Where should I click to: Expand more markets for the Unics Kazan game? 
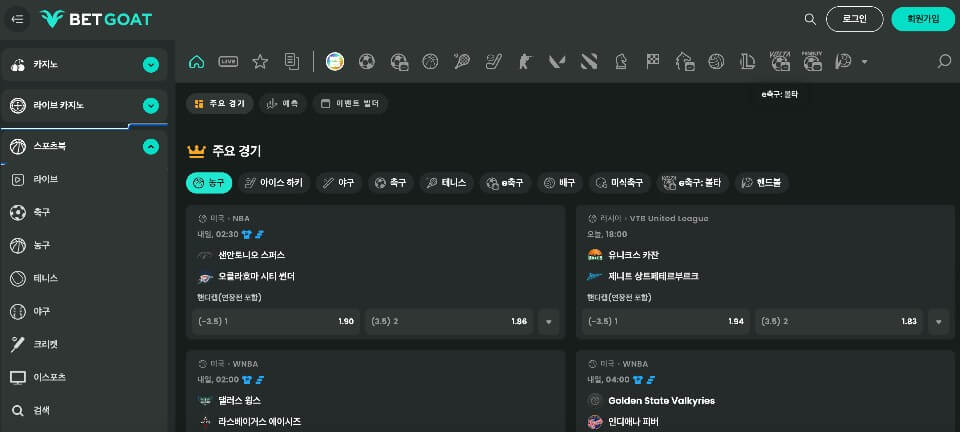point(939,321)
